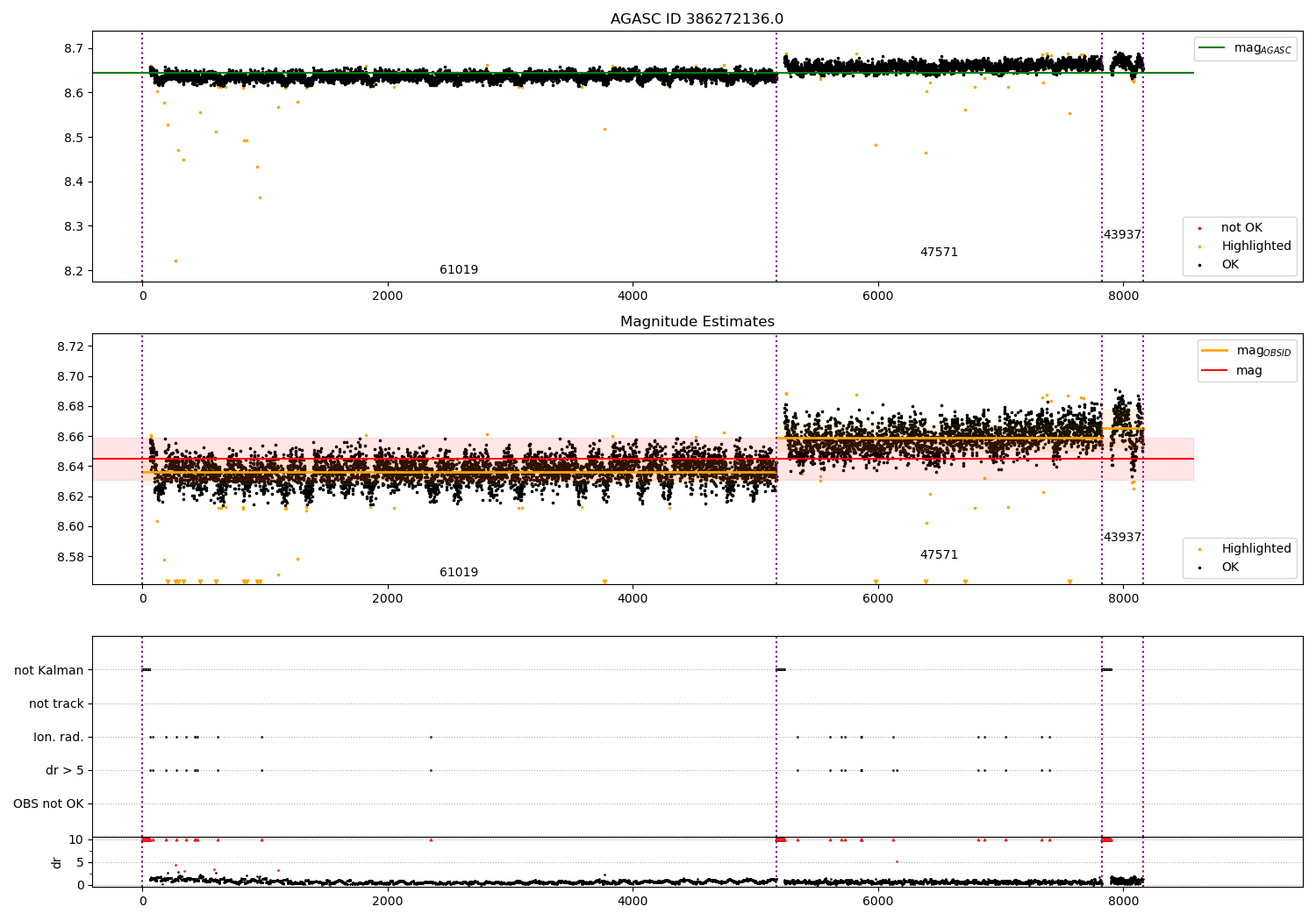This screenshot has height=921, width=1316.
Task: Click the 'AGASC ID 386272136.0' plot title
Action: tap(697, 19)
